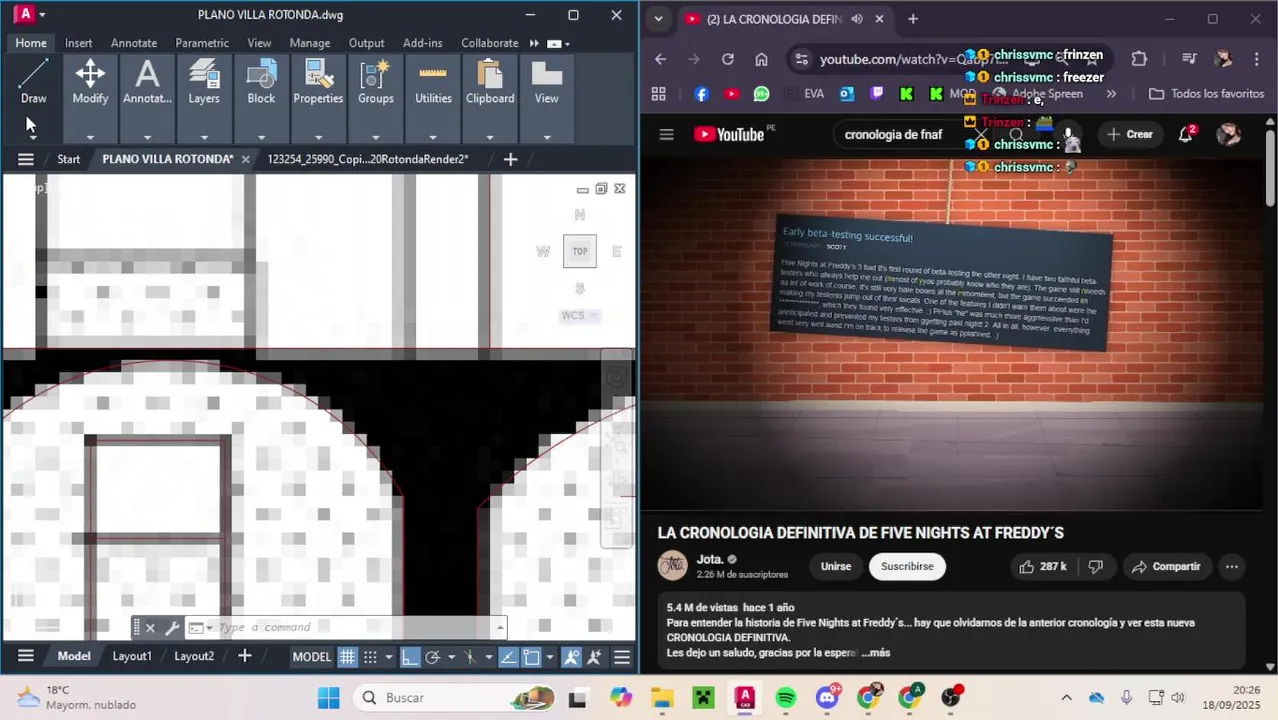Viewport: 1278px width, 720px height.
Task: Toggle isometric drafting in status bar
Action: [469, 657]
